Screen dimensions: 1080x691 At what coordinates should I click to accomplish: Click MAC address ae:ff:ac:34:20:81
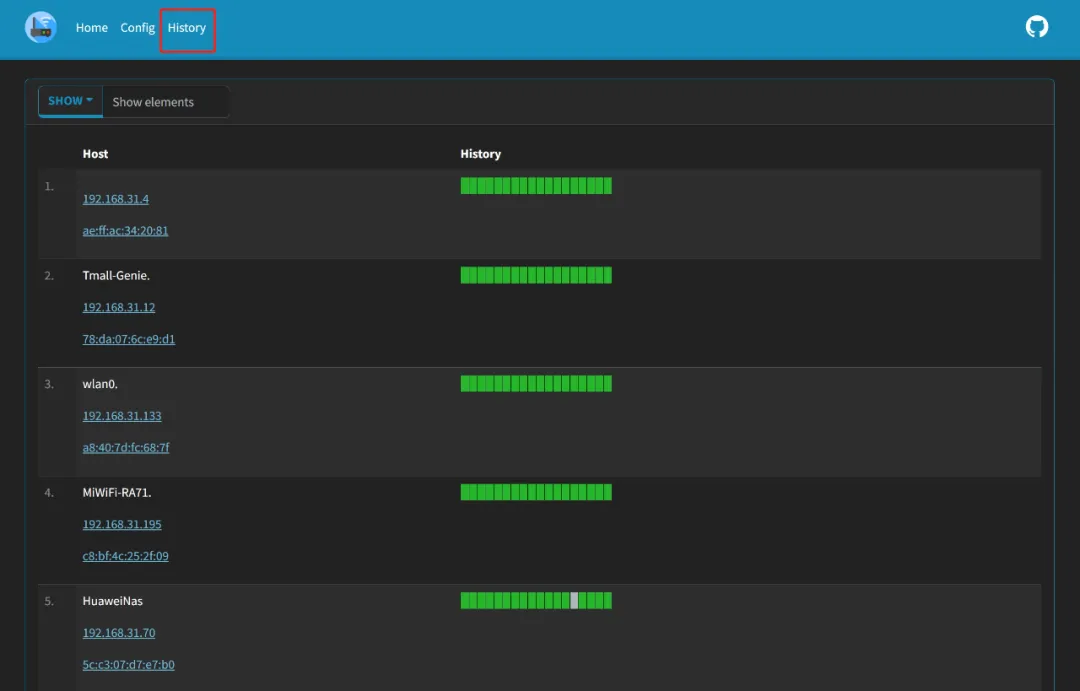point(125,231)
